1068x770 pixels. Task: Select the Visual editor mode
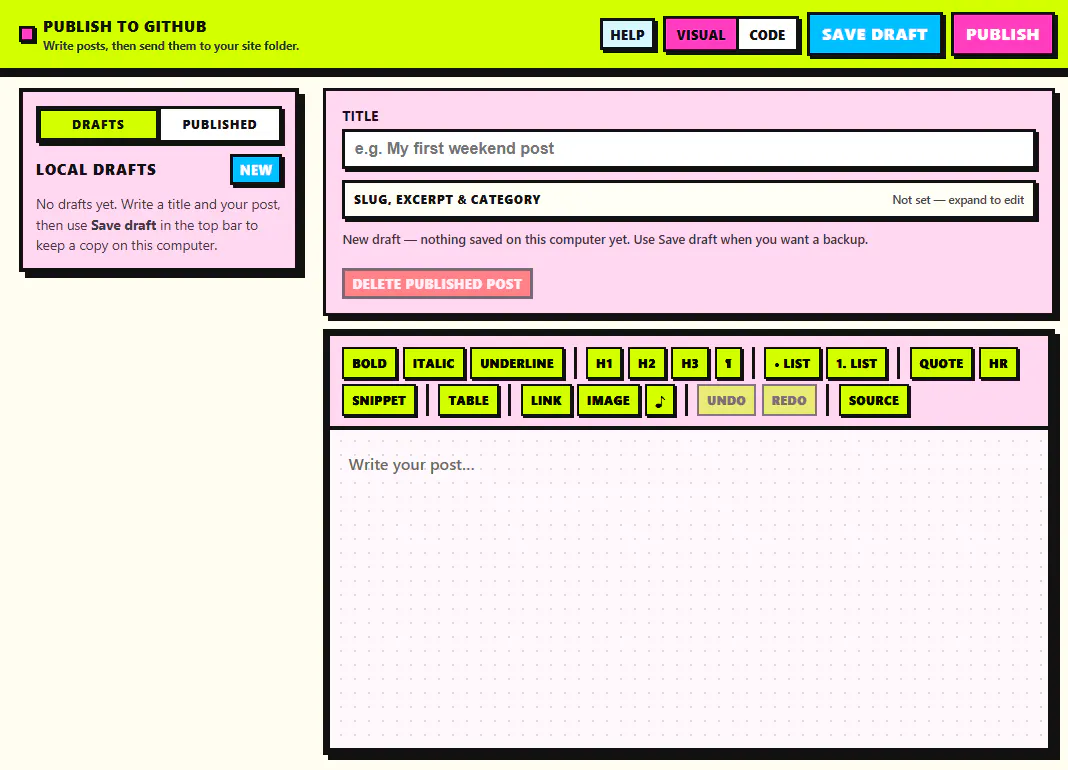tap(701, 35)
